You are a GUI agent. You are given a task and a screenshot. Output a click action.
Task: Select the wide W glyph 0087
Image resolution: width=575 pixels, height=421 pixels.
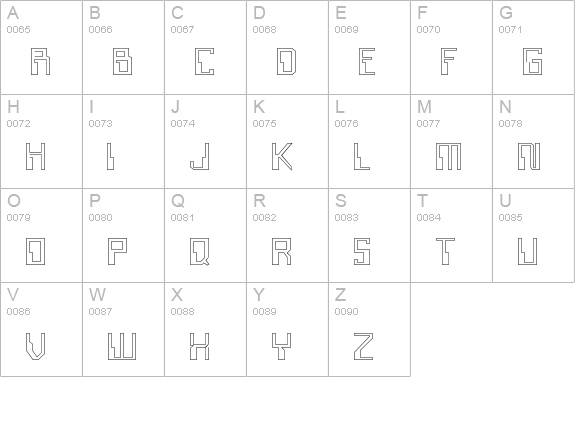pyautogui.click(x=122, y=346)
